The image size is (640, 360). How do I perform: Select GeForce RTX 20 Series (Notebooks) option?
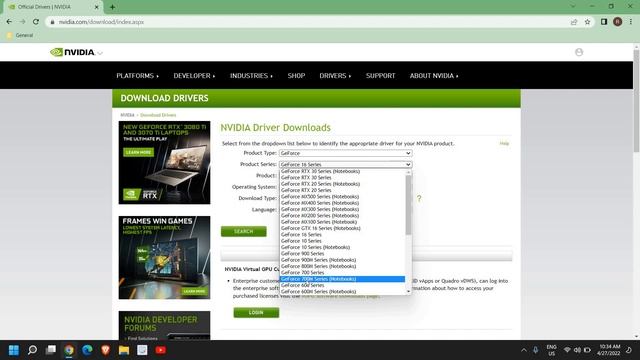pos(342,184)
